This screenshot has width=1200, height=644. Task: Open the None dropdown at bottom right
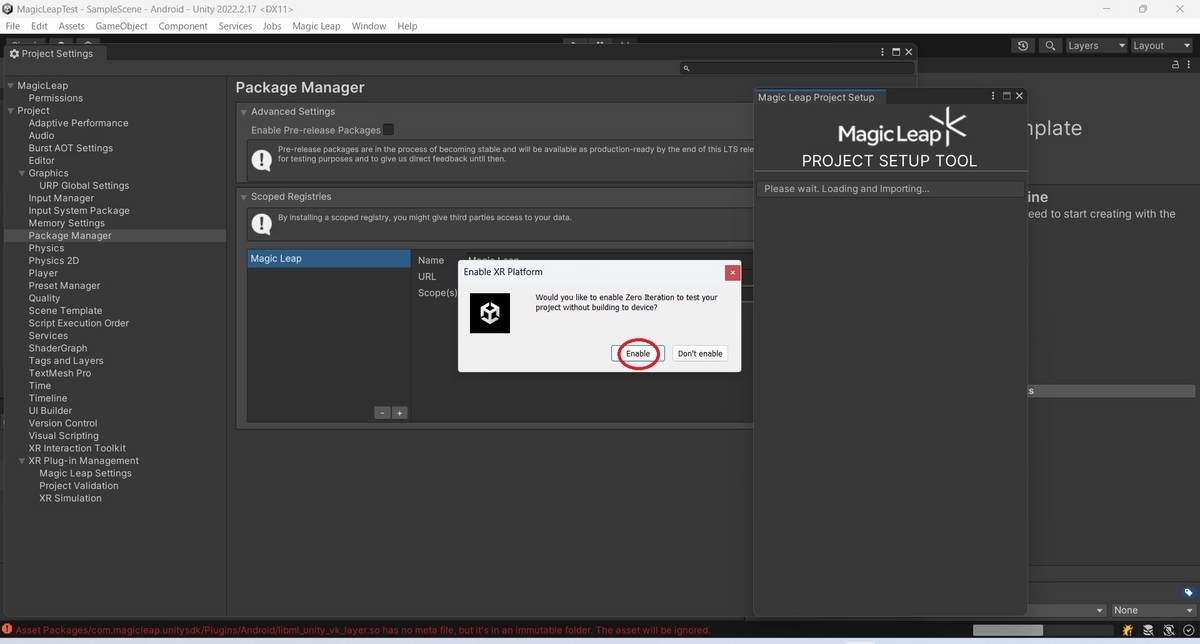tap(1153, 610)
